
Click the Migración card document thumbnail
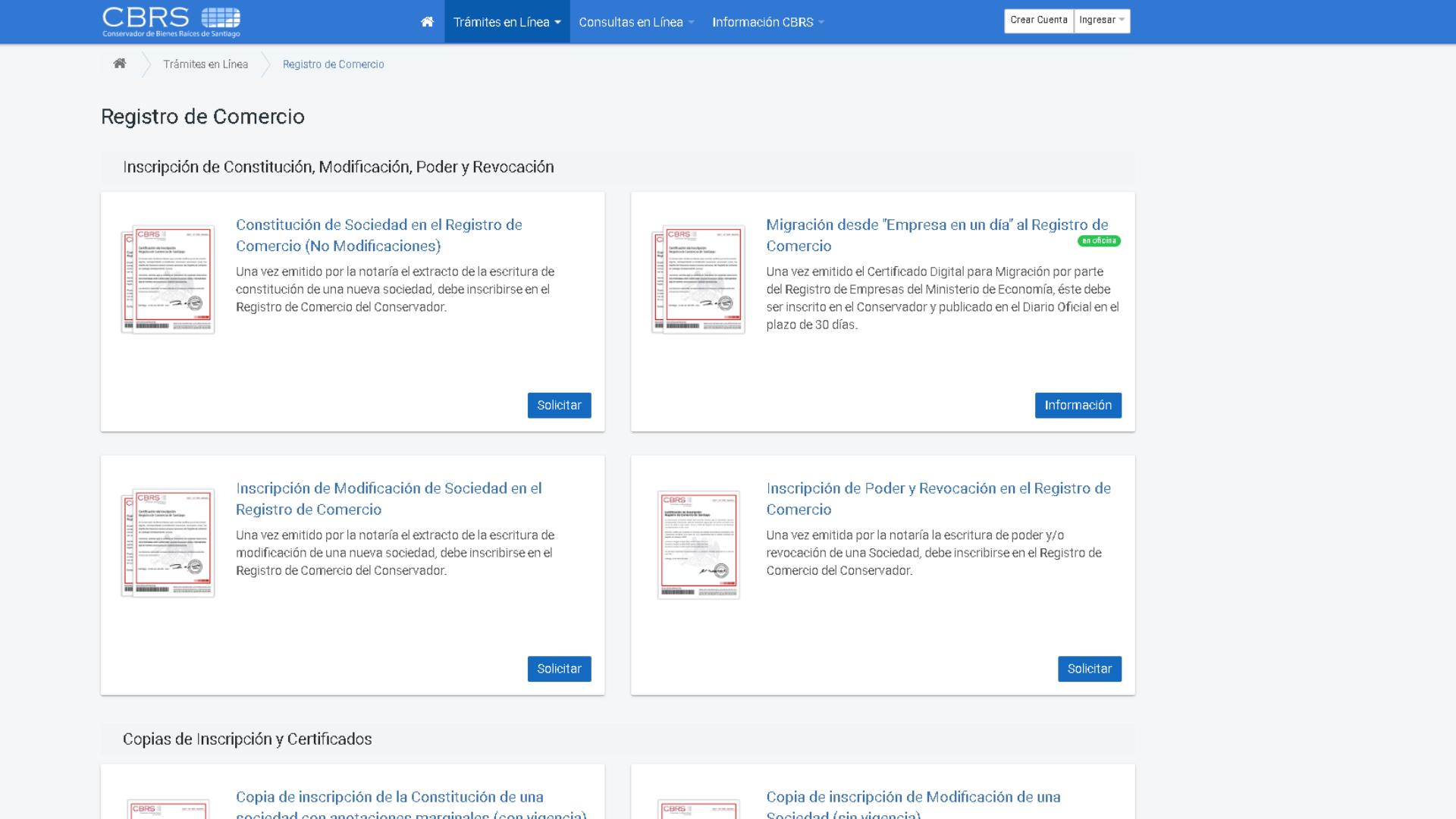coord(698,279)
